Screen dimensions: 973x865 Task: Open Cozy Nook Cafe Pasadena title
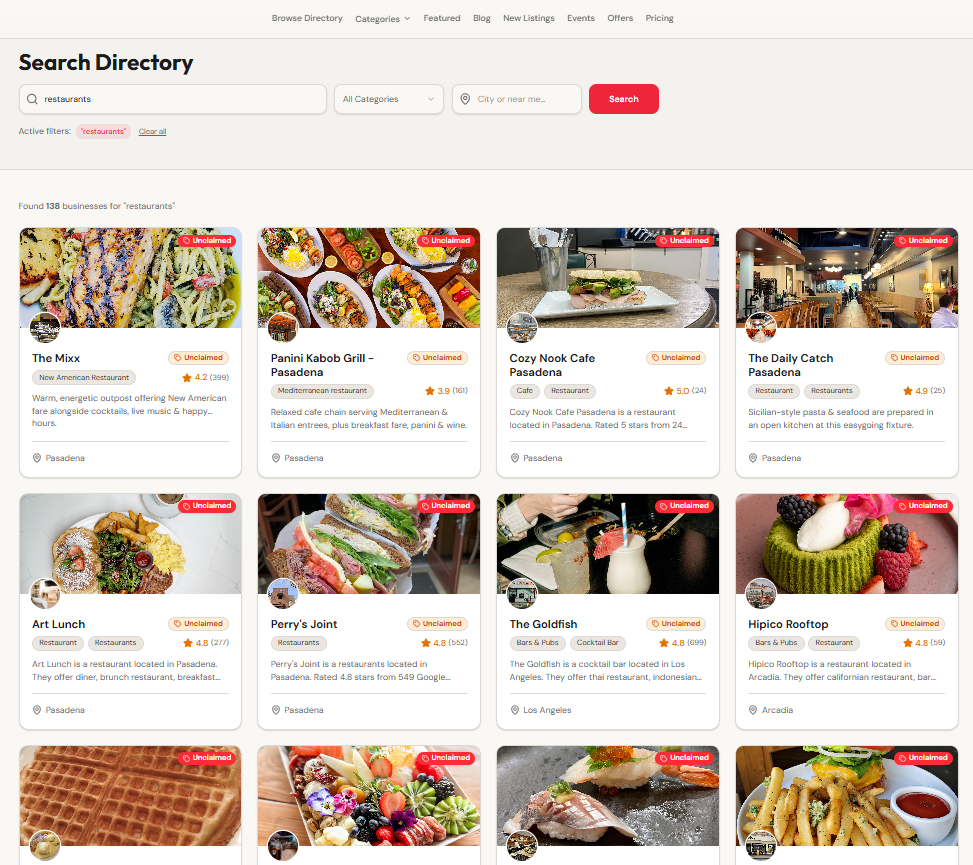point(552,365)
